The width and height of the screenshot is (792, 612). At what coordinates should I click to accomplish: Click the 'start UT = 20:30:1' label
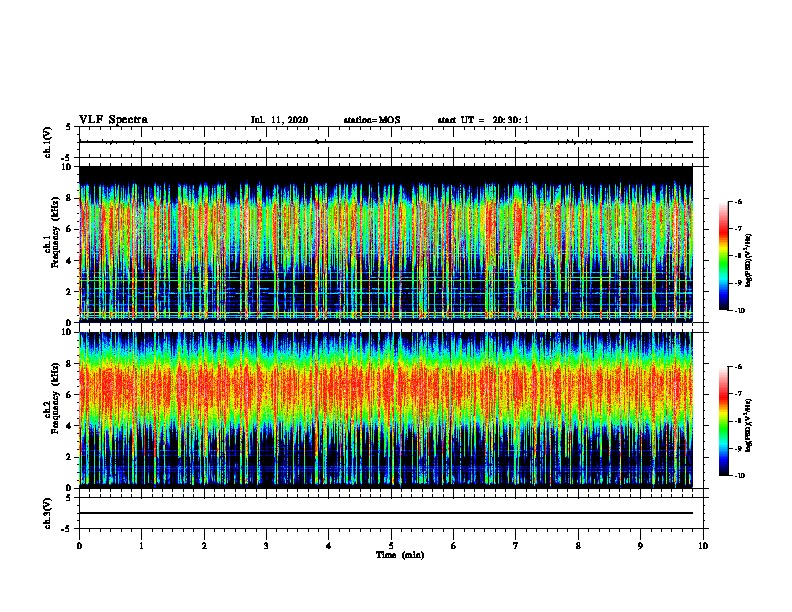tap(483, 120)
